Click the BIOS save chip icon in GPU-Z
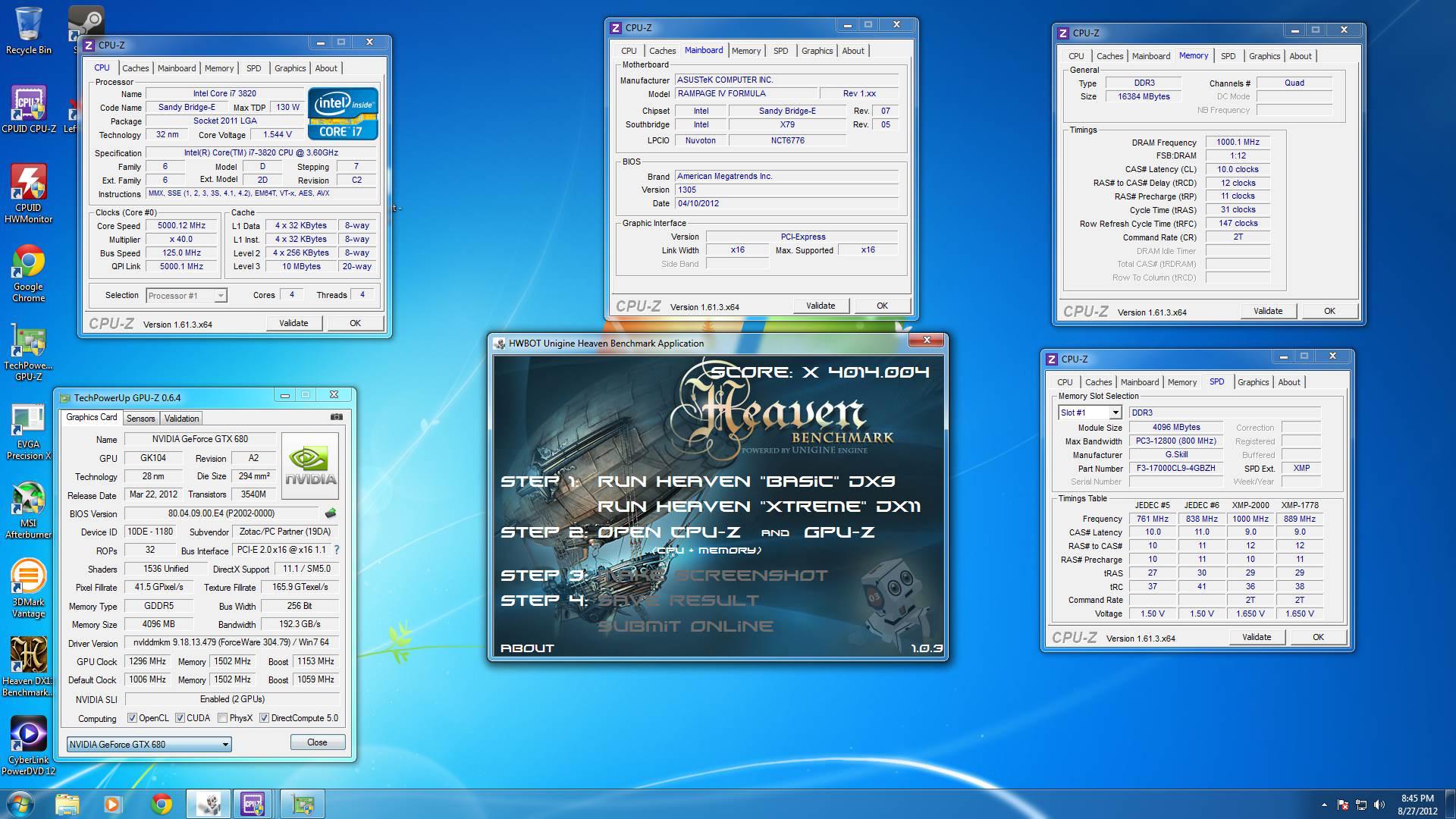1456x819 pixels. tap(330, 513)
